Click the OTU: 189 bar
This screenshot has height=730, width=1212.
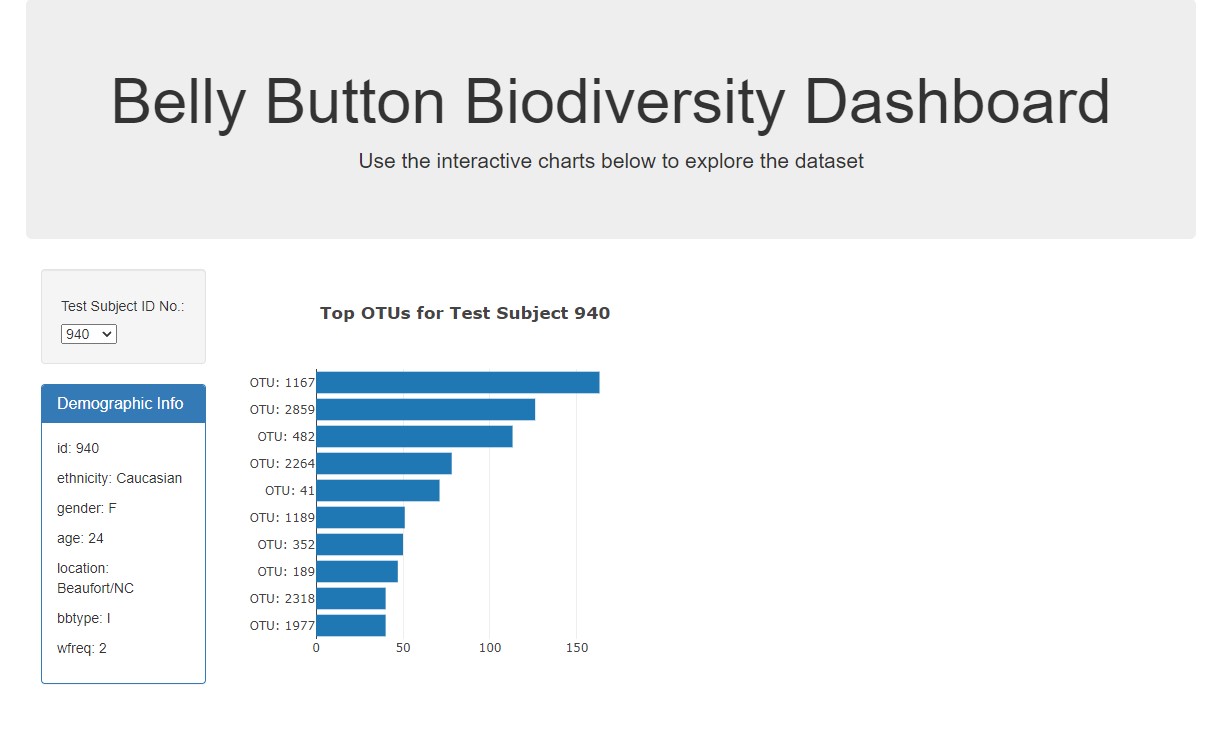point(357,571)
